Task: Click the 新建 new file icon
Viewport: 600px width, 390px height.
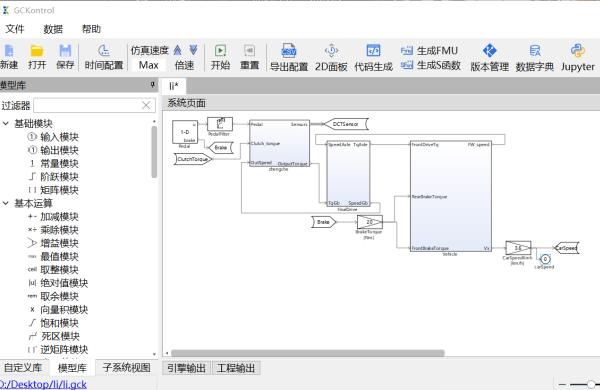Action: click(9, 51)
